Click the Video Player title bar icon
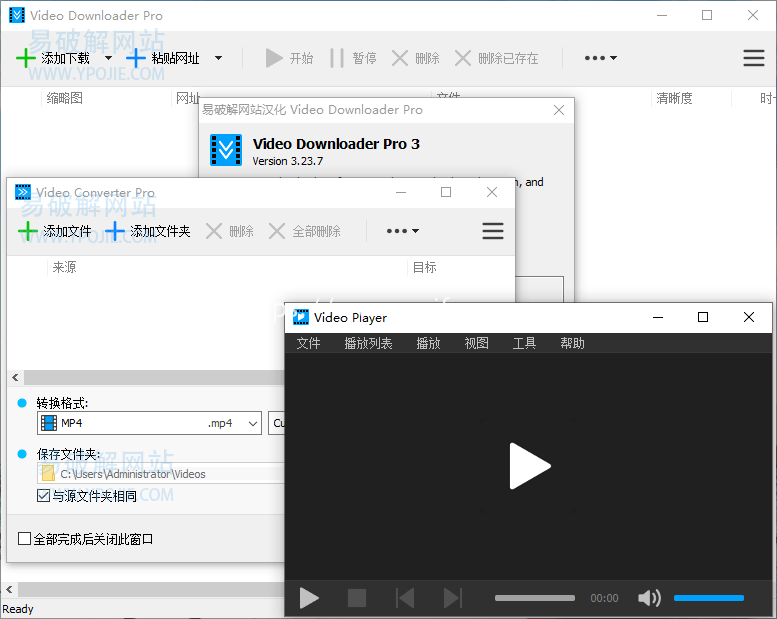Screen dimensions: 777x619 (x=301, y=317)
